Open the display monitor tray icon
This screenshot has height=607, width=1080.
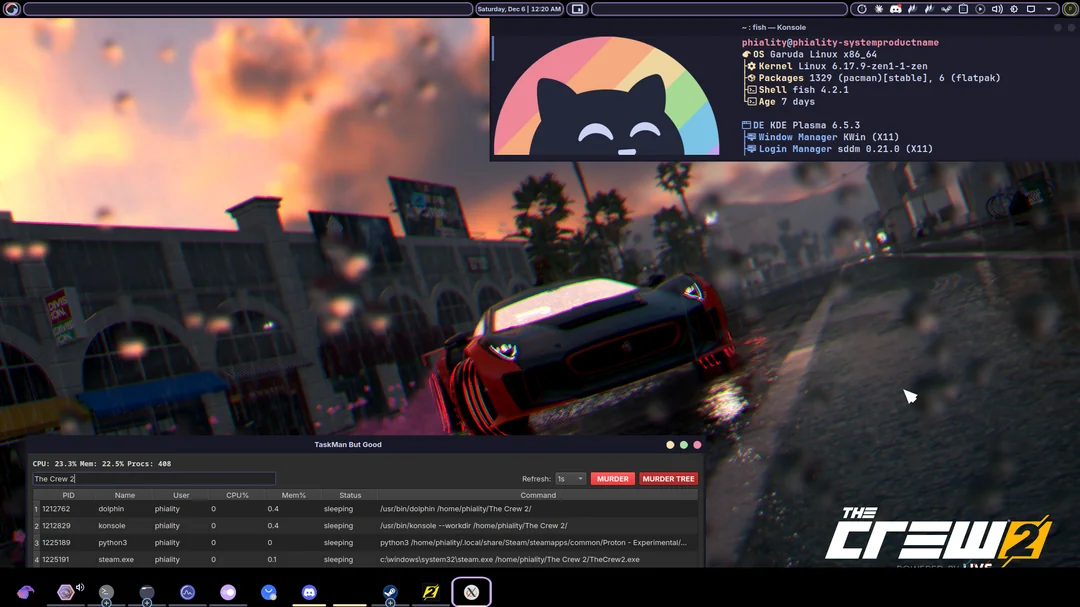[x=1031, y=9]
